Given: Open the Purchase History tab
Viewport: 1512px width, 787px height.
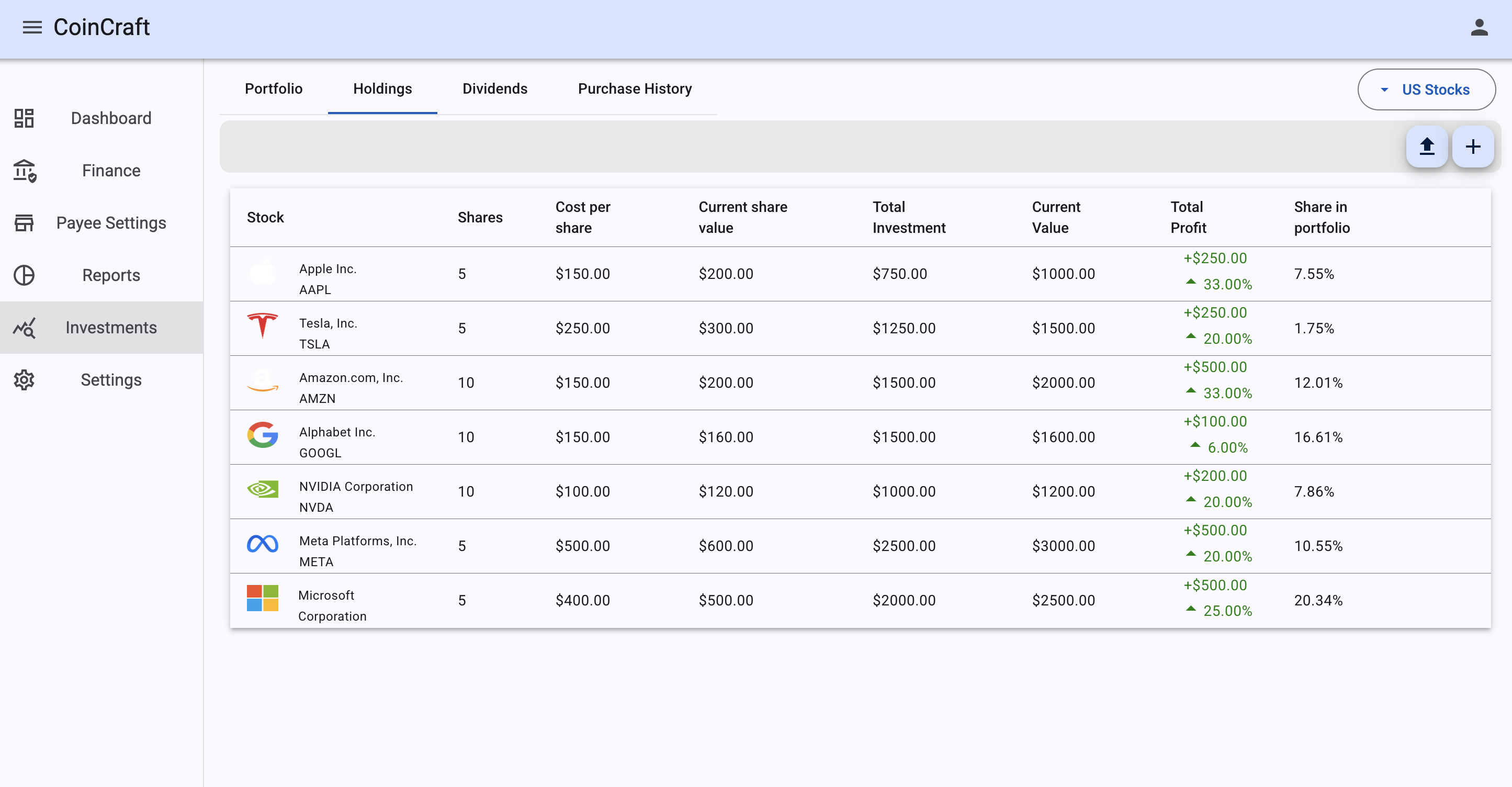Looking at the screenshot, I should pos(635,88).
